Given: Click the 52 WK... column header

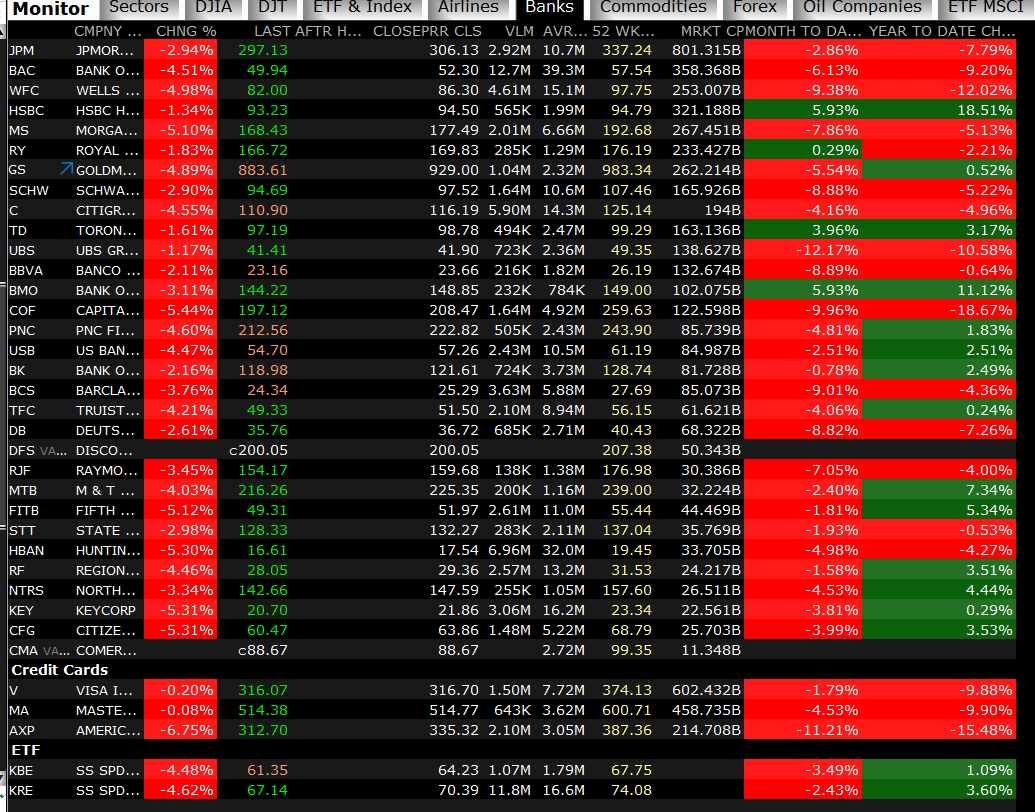Looking at the screenshot, I should [x=623, y=31].
